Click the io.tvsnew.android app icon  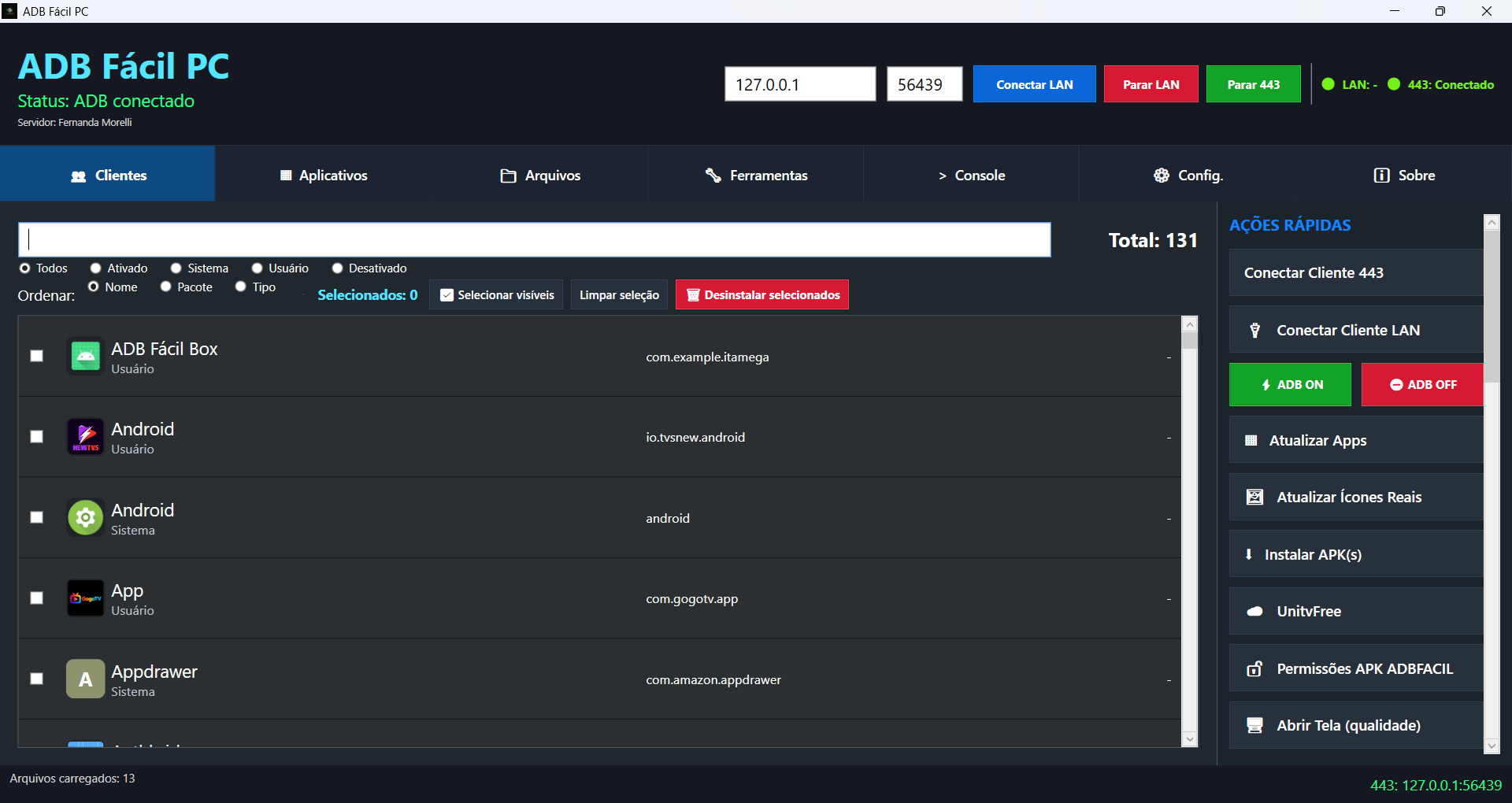click(86, 437)
